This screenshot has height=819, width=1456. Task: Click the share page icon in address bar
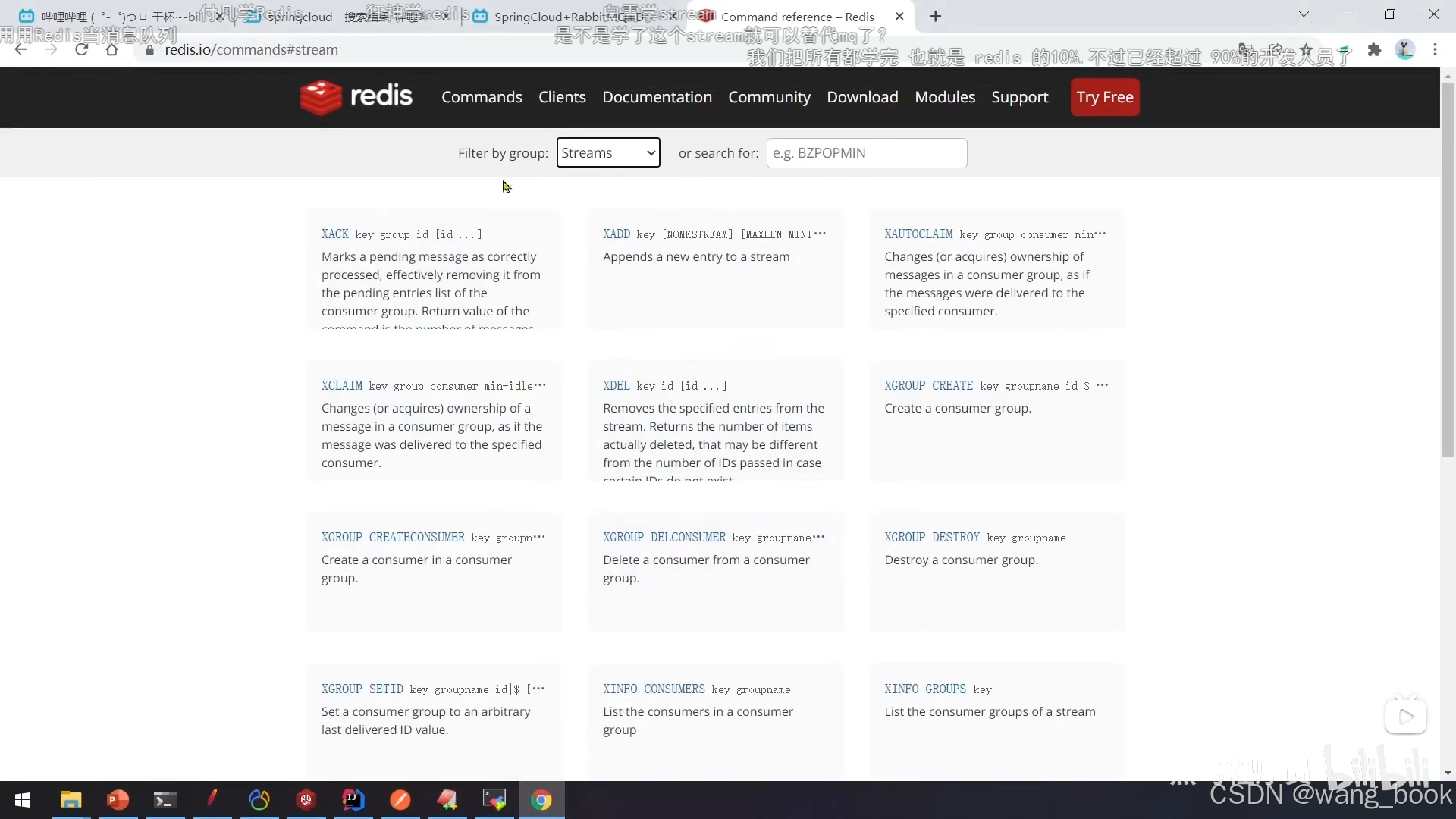[x=1276, y=50]
